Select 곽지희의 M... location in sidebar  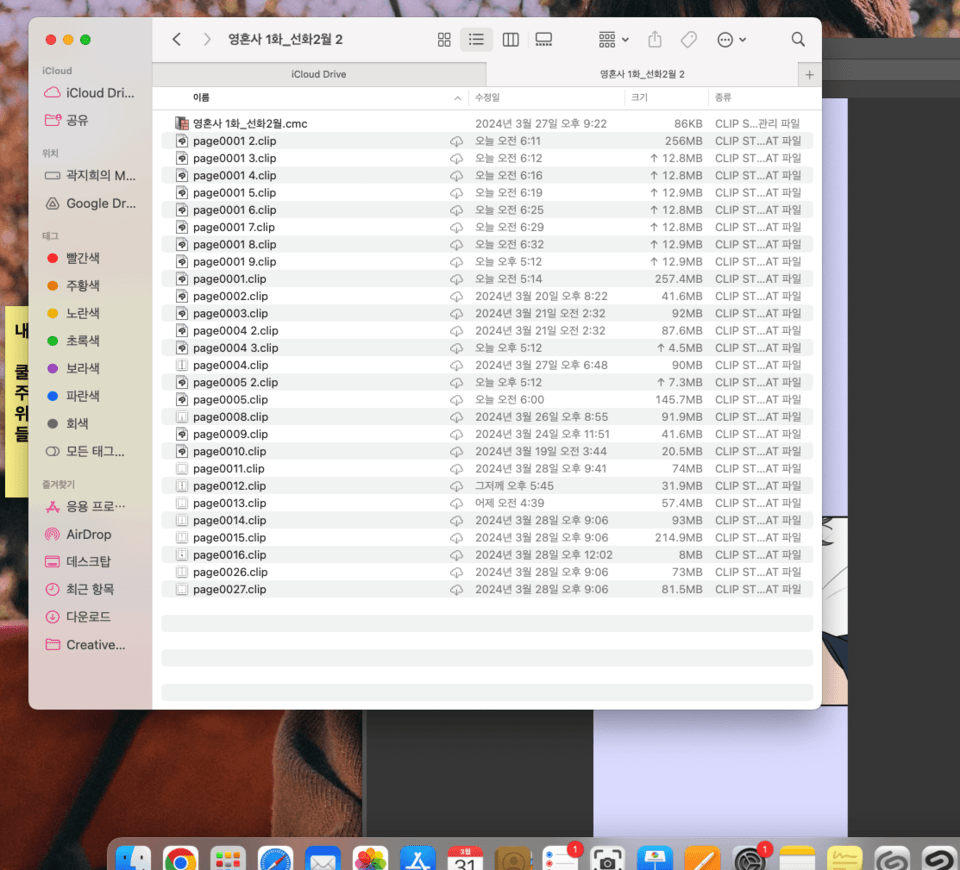coord(90,176)
